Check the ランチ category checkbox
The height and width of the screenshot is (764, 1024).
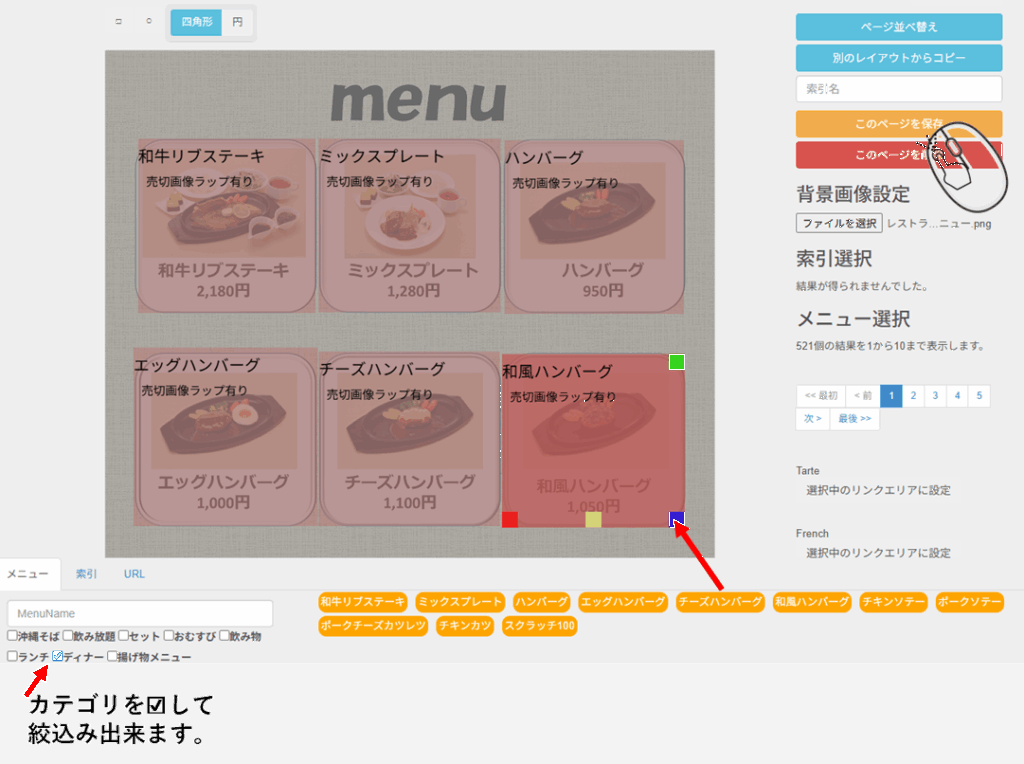[x=13, y=656]
